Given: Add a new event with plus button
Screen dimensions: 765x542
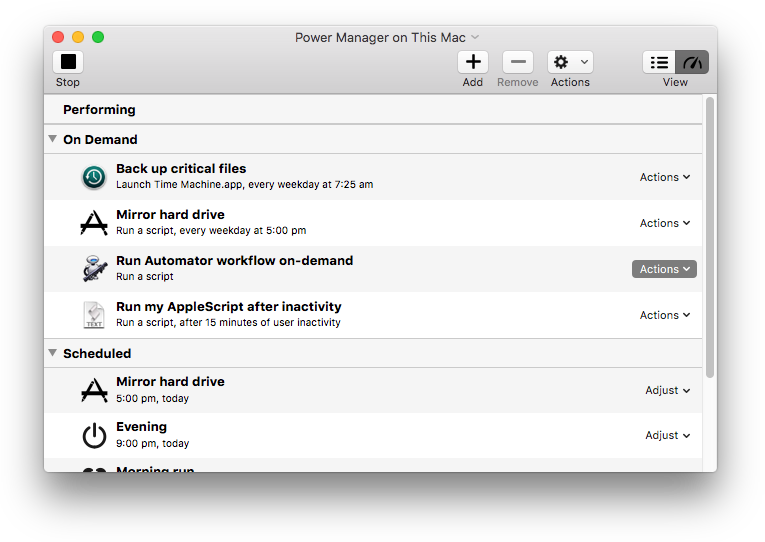Looking at the screenshot, I should coord(473,62).
